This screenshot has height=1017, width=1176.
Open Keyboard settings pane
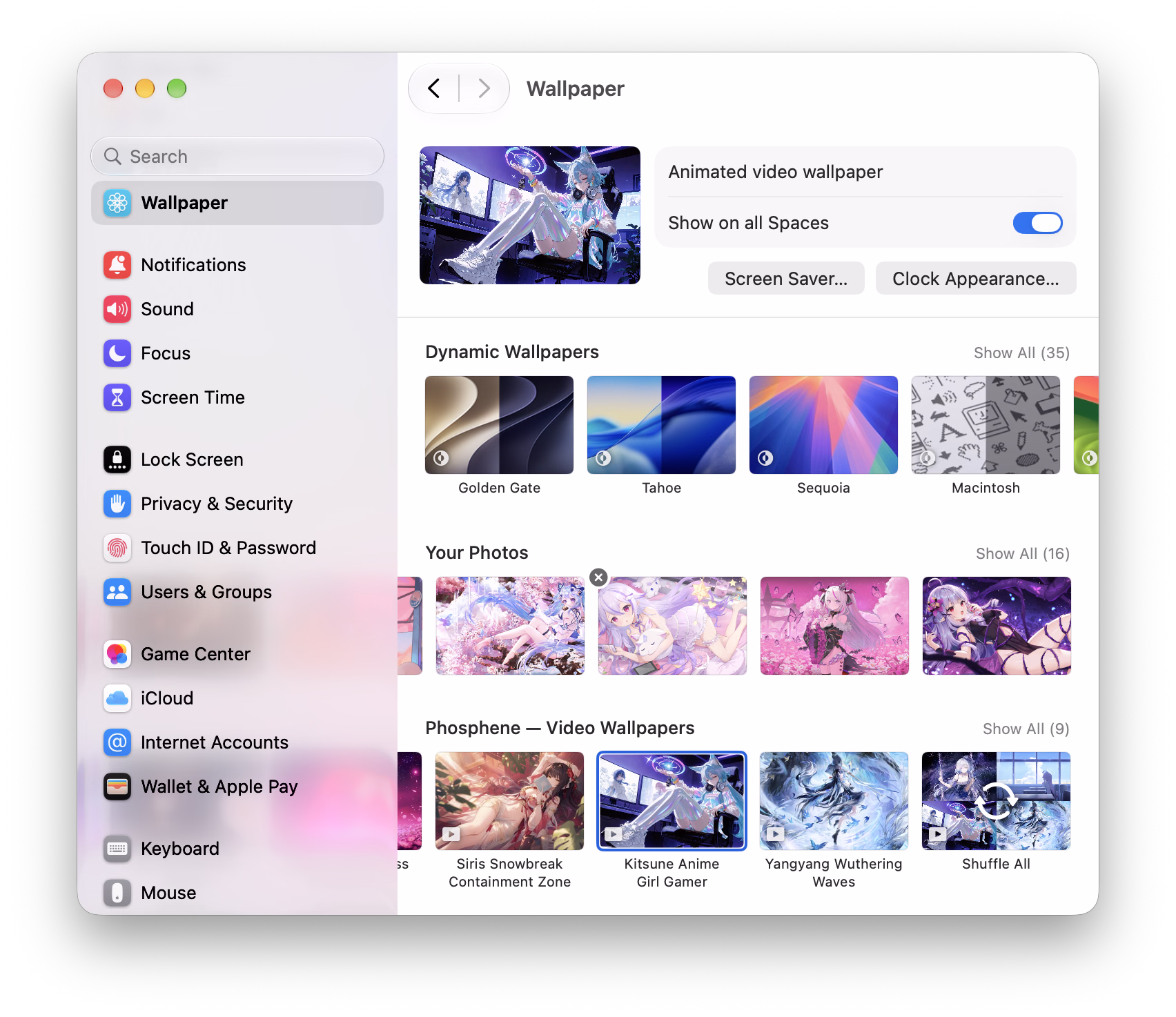[237, 849]
